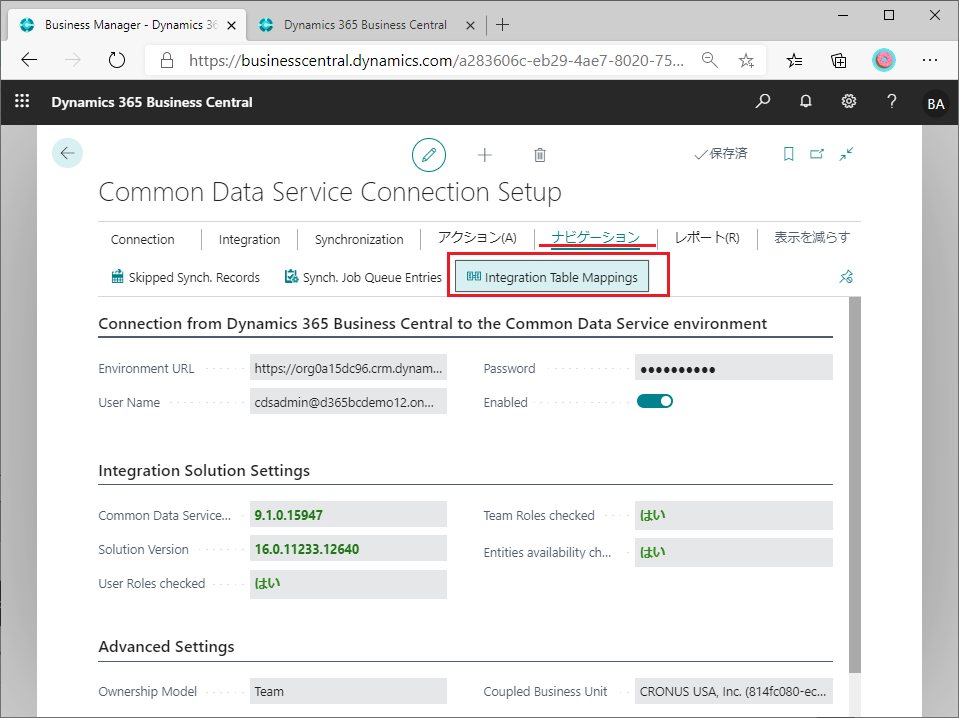Open the アクション(A) menu
The image size is (959, 718).
(477, 237)
